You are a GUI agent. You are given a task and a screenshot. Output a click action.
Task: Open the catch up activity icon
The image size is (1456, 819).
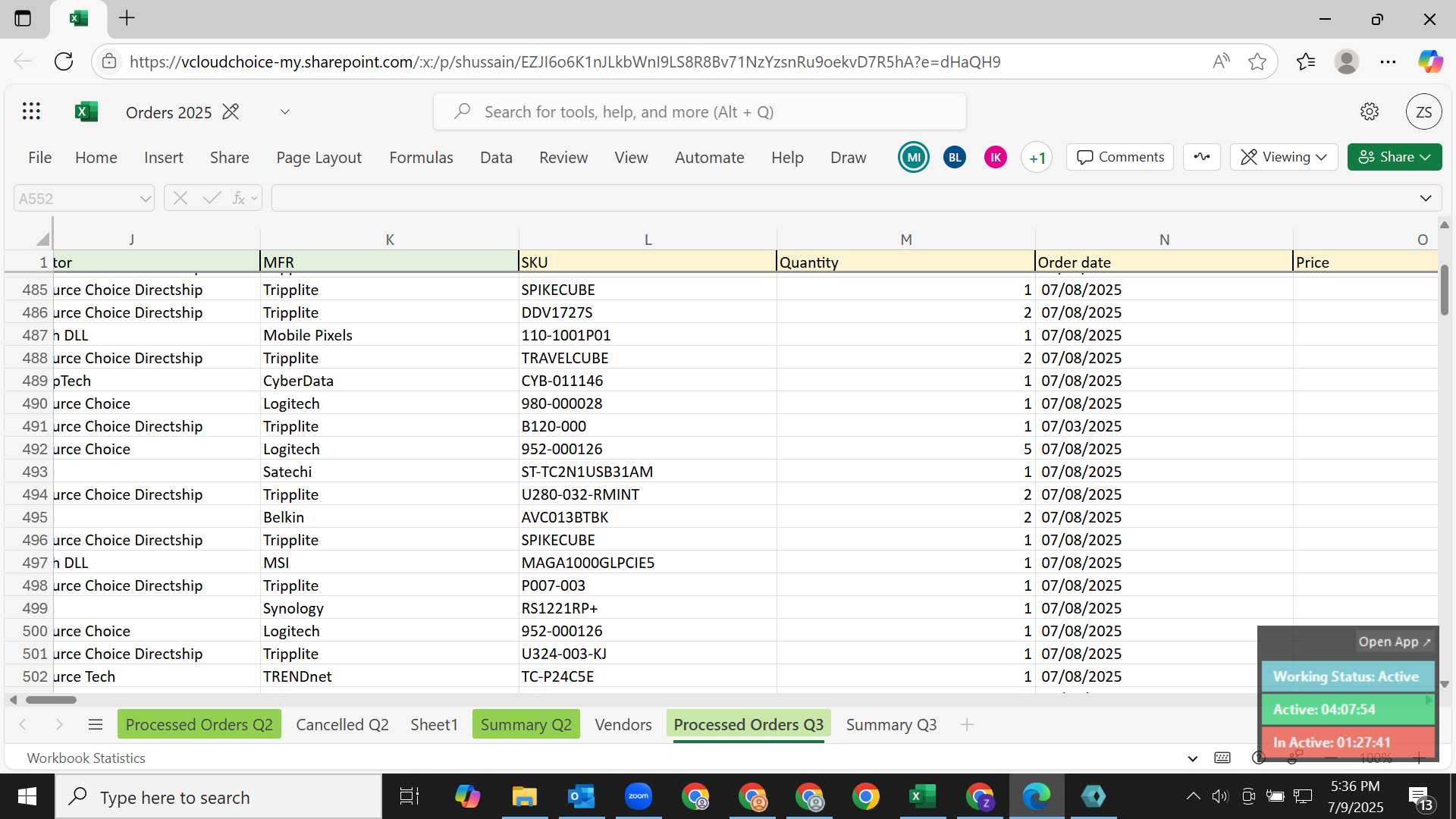pyautogui.click(x=1202, y=157)
